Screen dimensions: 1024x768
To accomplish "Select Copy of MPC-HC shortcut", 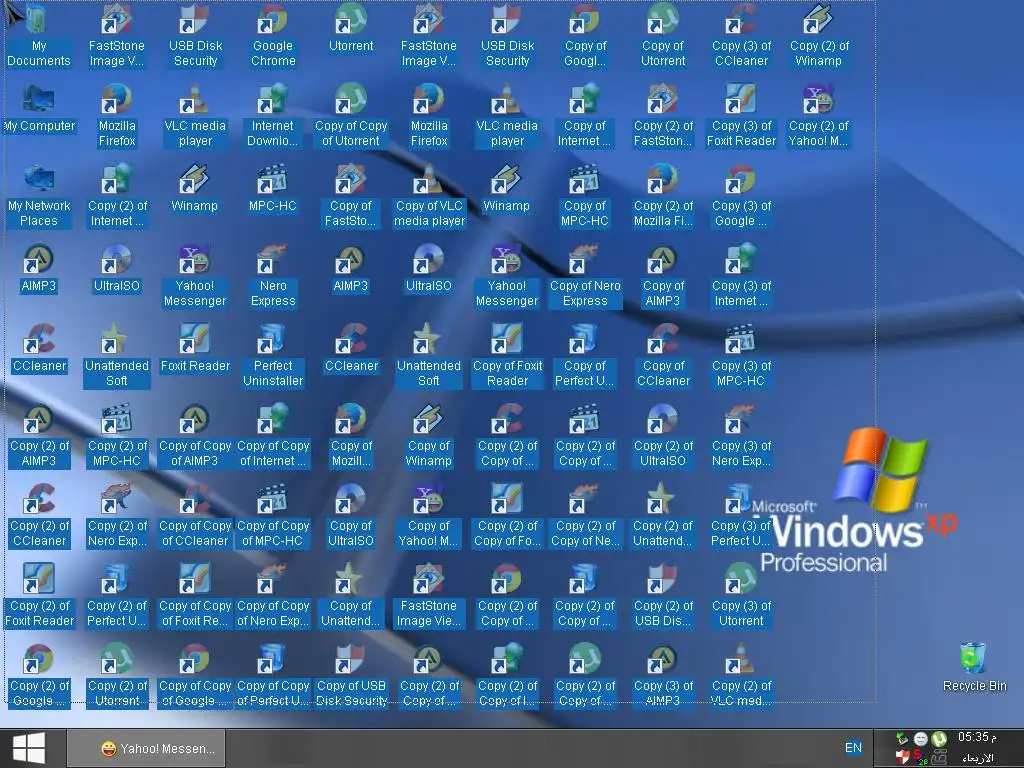I will pos(584,196).
